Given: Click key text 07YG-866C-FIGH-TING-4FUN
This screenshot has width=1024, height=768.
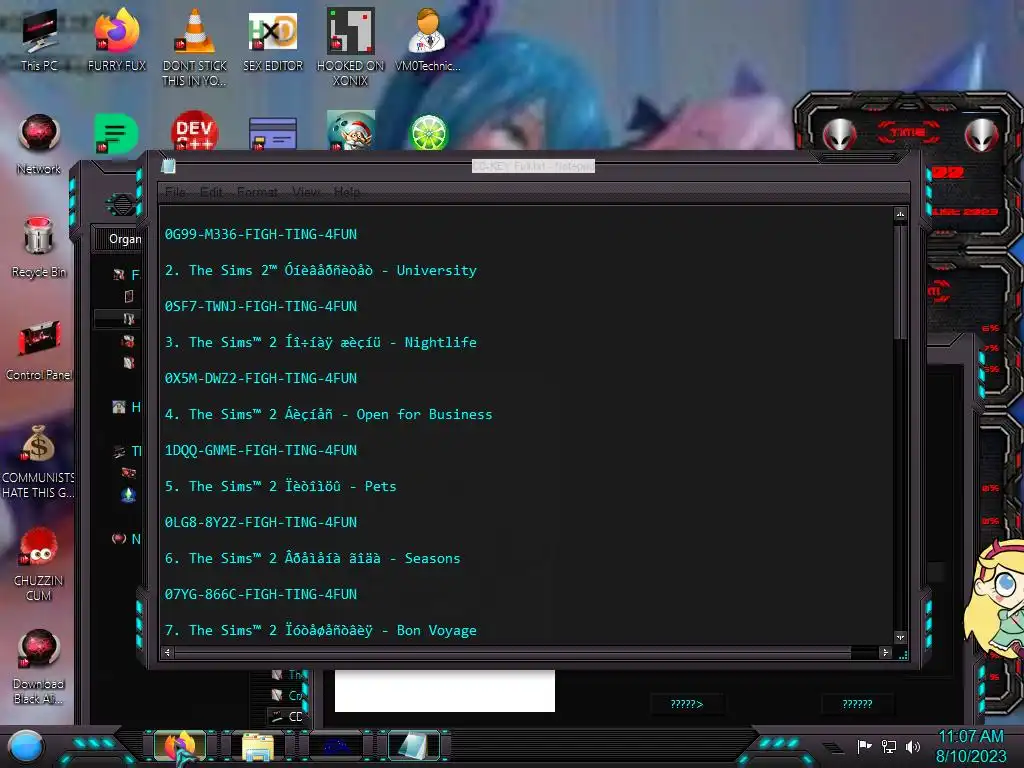Looking at the screenshot, I should point(261,594).
